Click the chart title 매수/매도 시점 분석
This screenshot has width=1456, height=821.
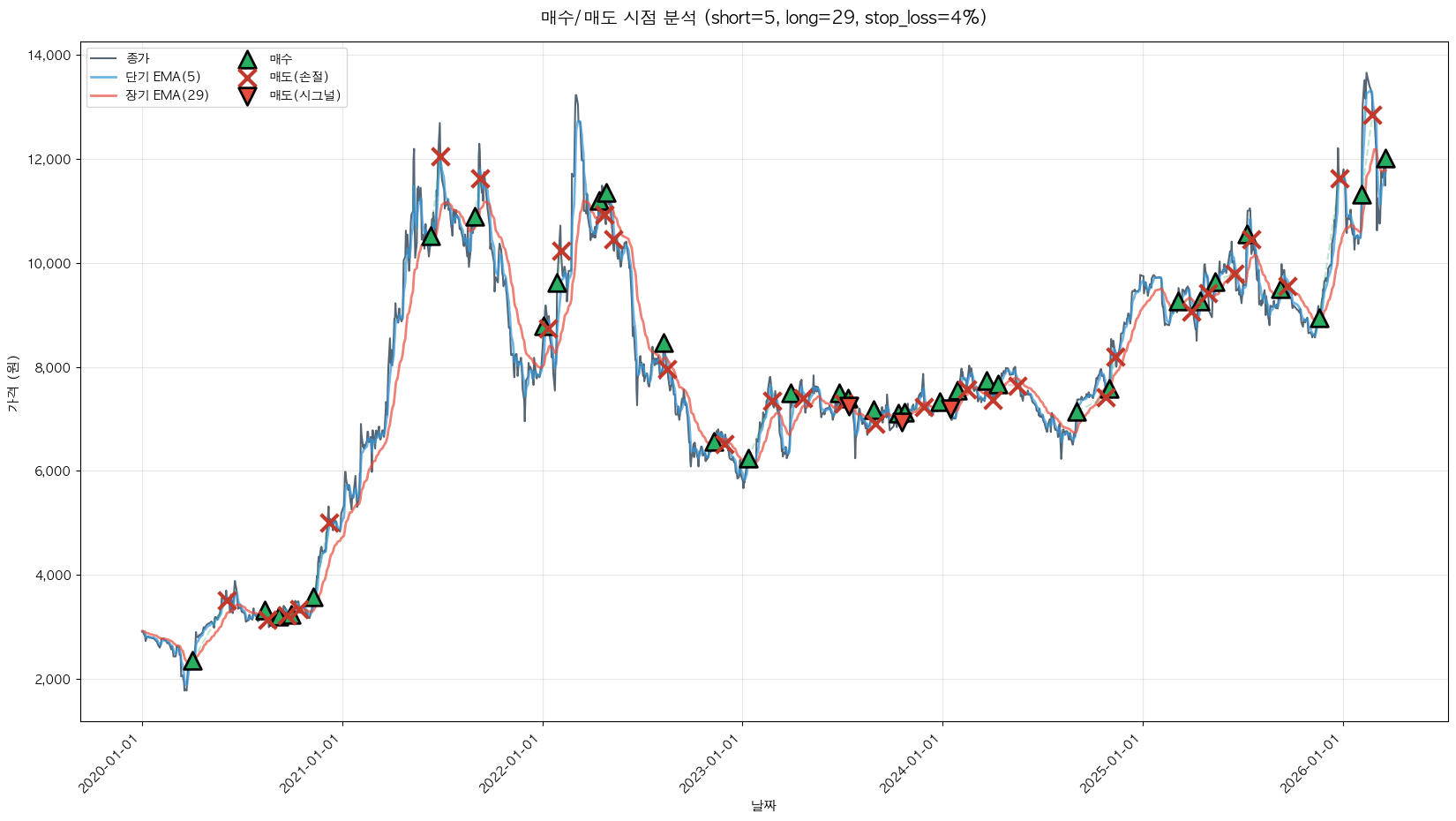tap(763, 18)
